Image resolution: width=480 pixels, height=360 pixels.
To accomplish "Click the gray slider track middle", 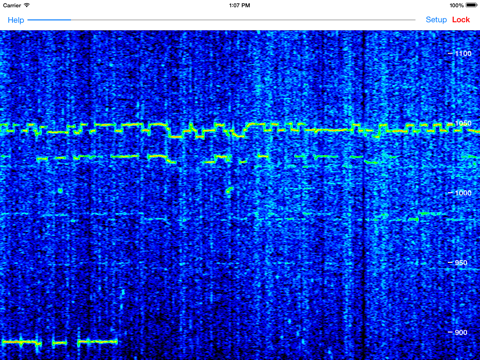I will point(243,20).
